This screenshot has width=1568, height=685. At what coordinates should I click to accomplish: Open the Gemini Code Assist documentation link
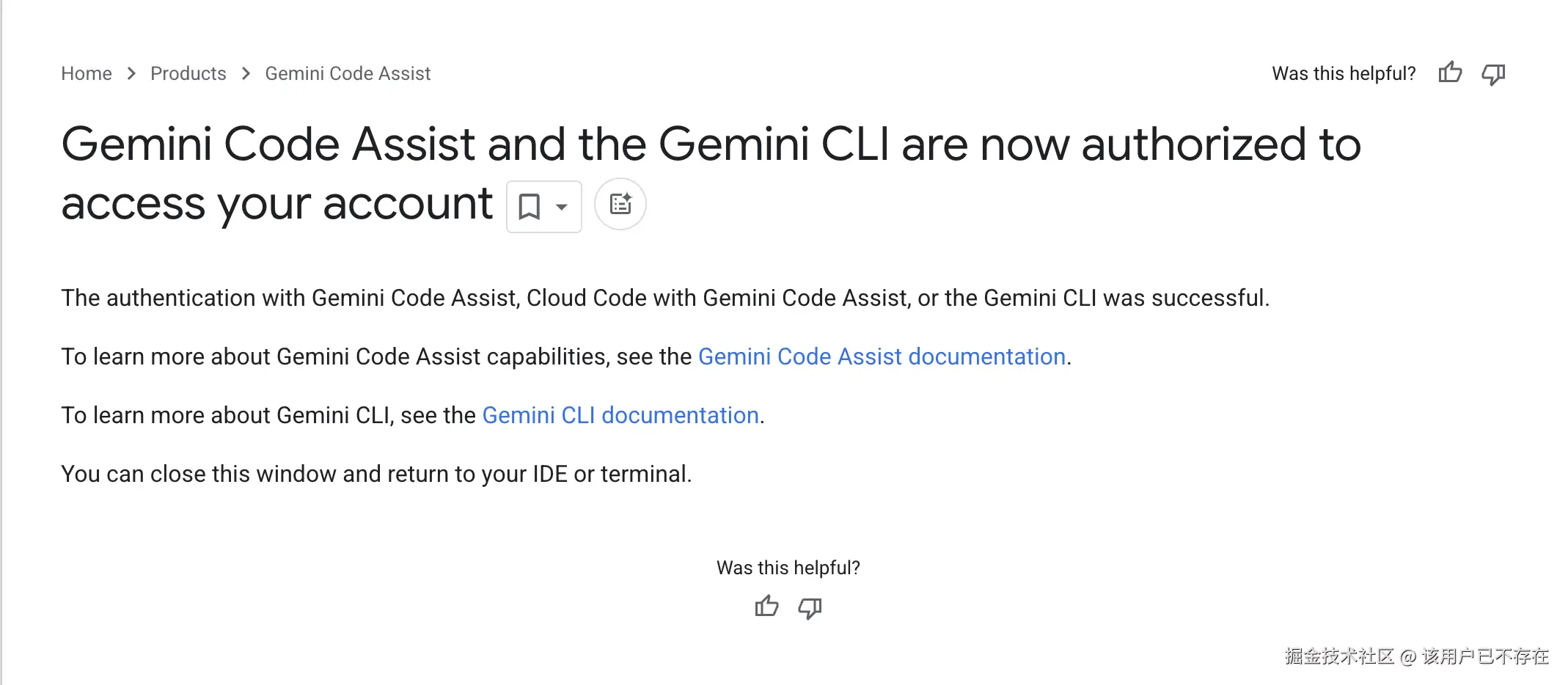(x=882, y=356)
